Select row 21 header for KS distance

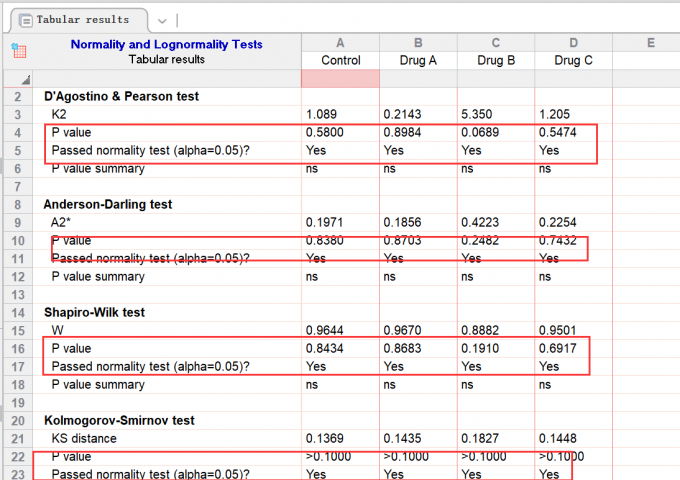[x=17, y=438]
